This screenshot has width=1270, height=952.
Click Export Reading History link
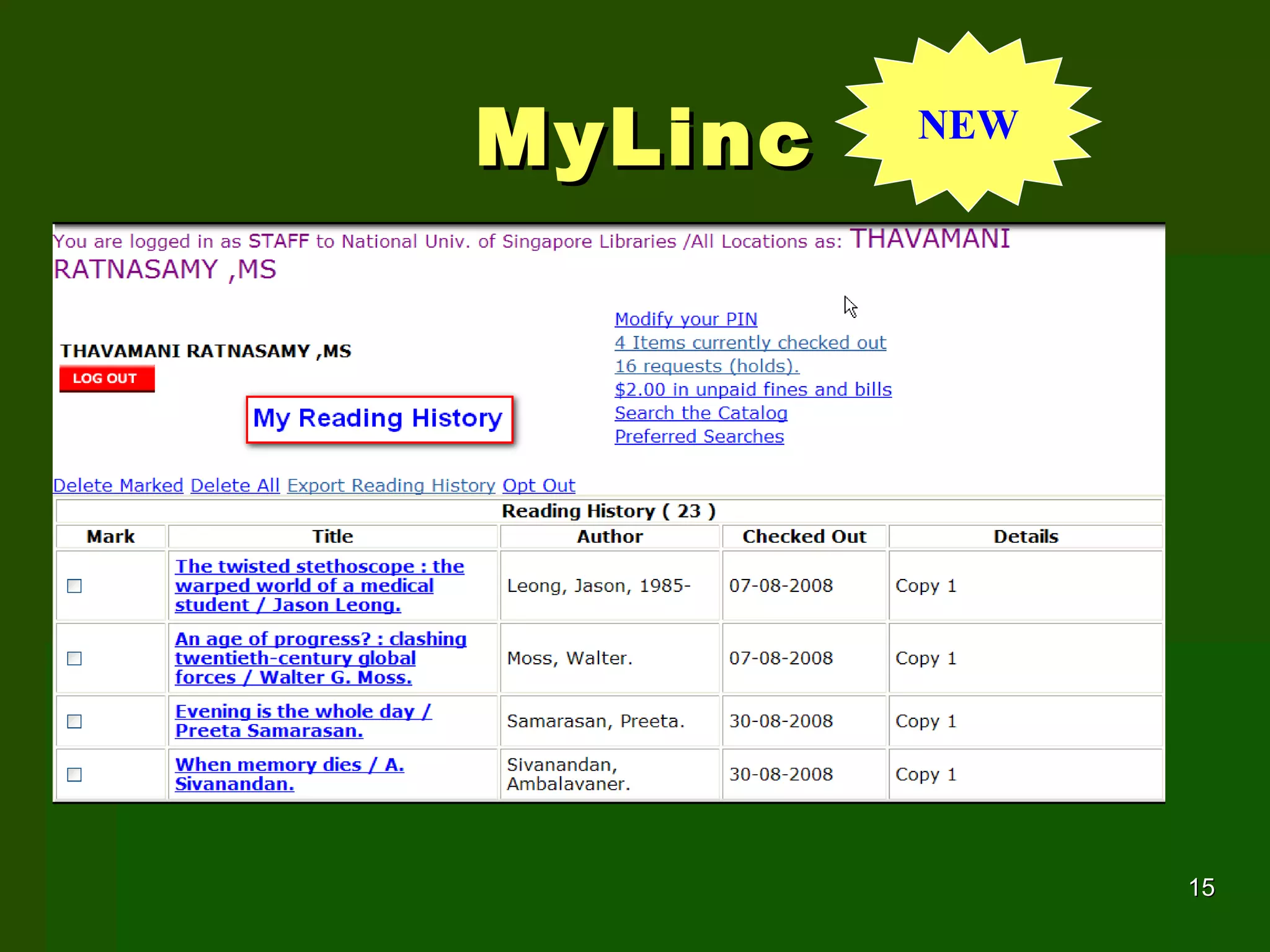pos(391,485)
